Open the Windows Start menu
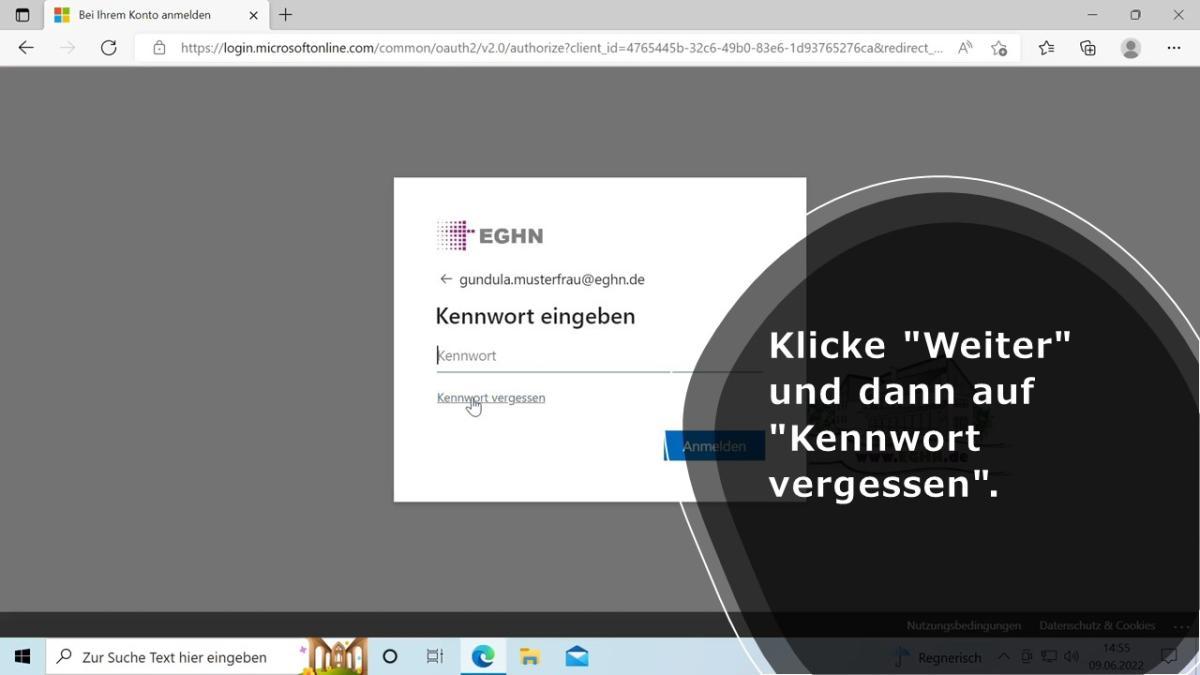This screenshot has width=1200, height=675. [x=22, y=657]
